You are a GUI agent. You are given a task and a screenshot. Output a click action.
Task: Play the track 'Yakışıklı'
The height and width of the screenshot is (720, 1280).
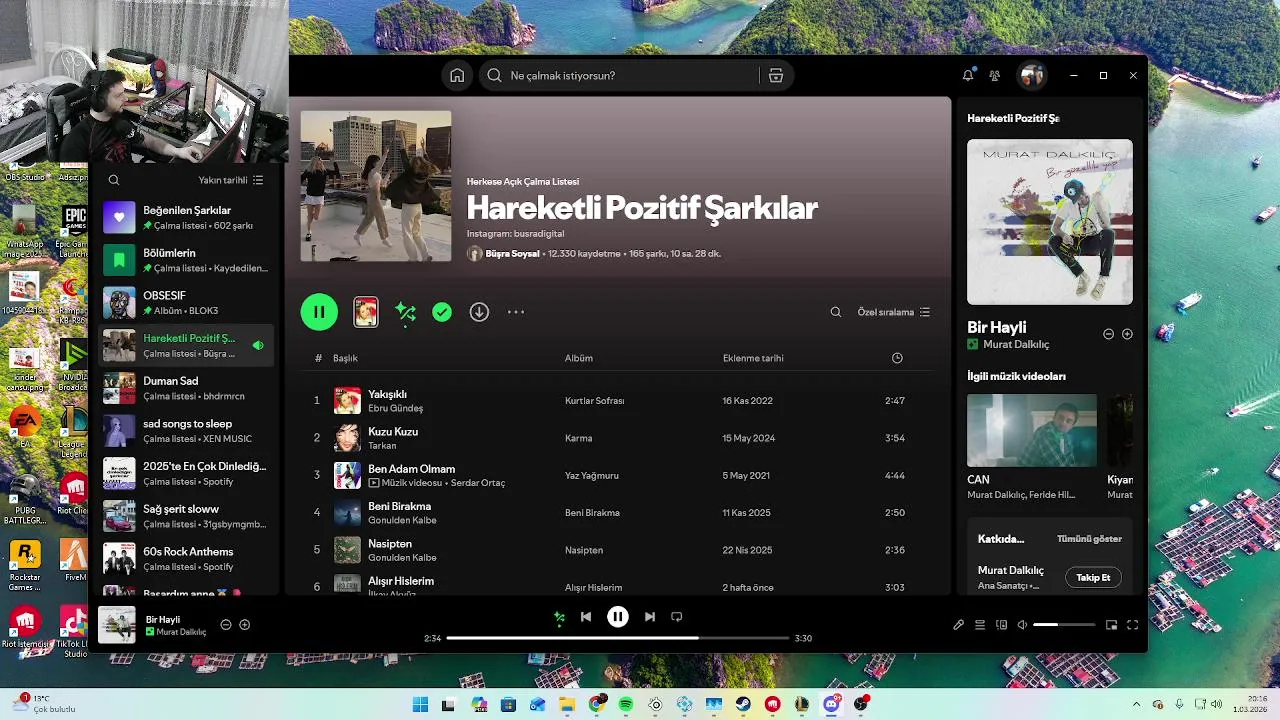tap(619, 400)
